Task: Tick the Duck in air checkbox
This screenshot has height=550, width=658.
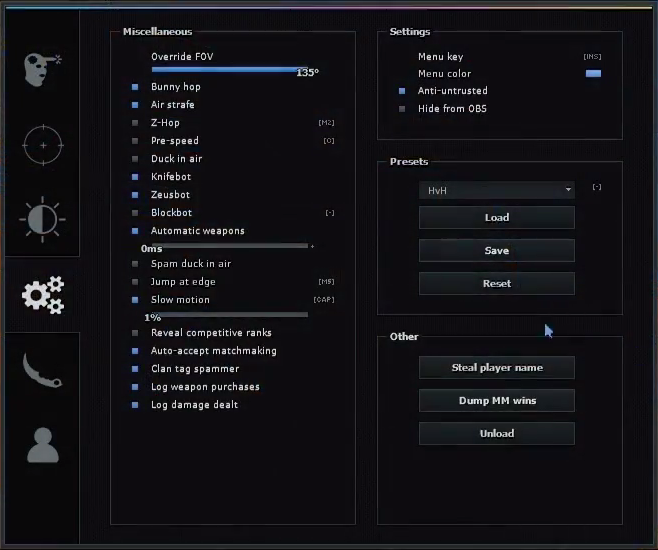Action: point(135,159)
